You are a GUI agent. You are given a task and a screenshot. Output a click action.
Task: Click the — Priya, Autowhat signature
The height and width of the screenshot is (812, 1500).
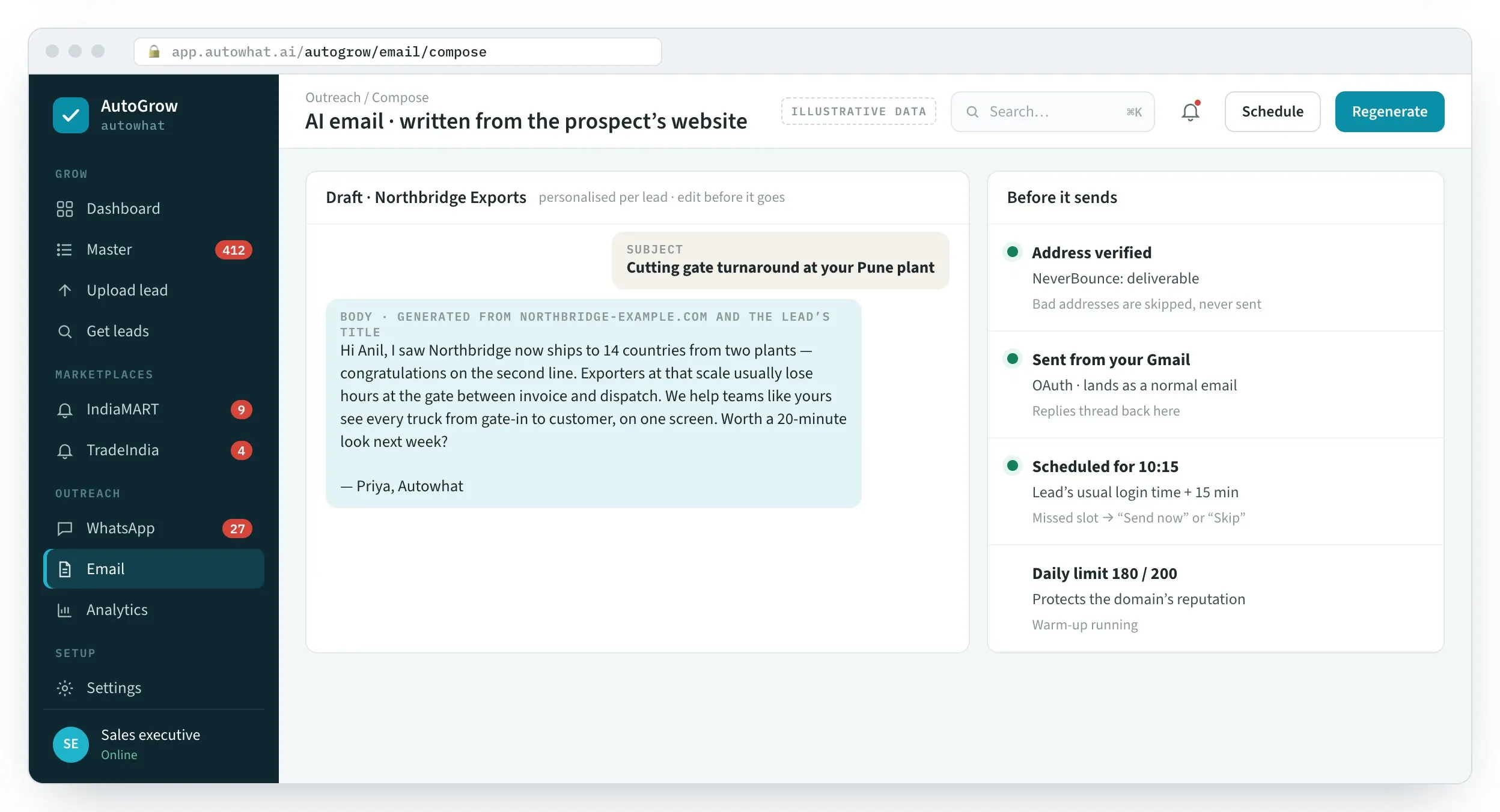click(401, 486)
